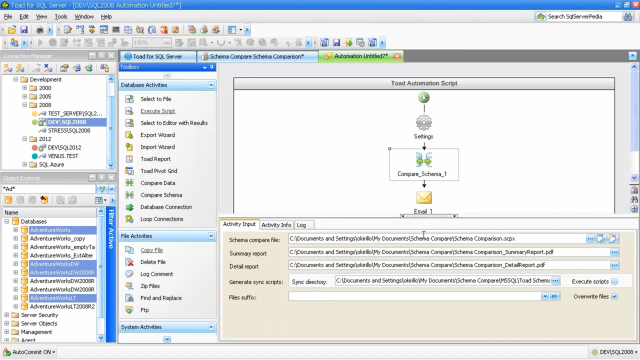Select the Compare Schema activity in Toolbox
Image resolution: width=640 pixels, height=360 pixels.
pyautogui.click(x=161, y=195)
